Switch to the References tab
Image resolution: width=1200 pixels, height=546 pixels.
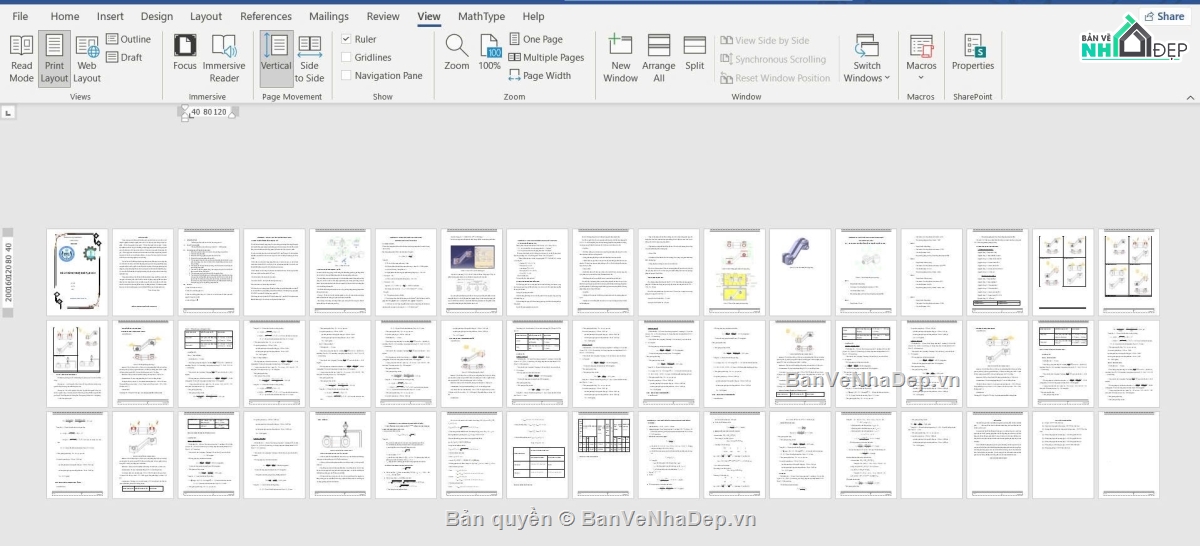pyautogui.click(x=266, y=16)
